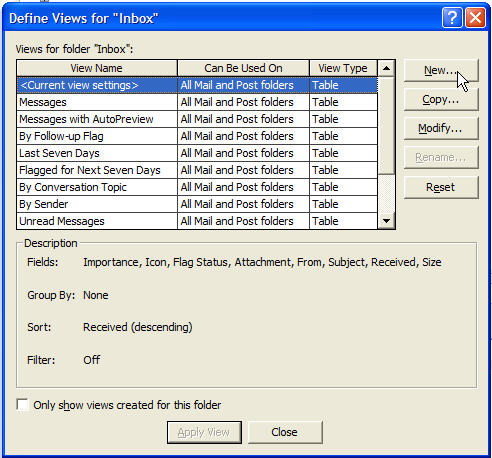The image size is (492, 458).
Task: Select the Messages view row
Action: [x=197, y=102]
